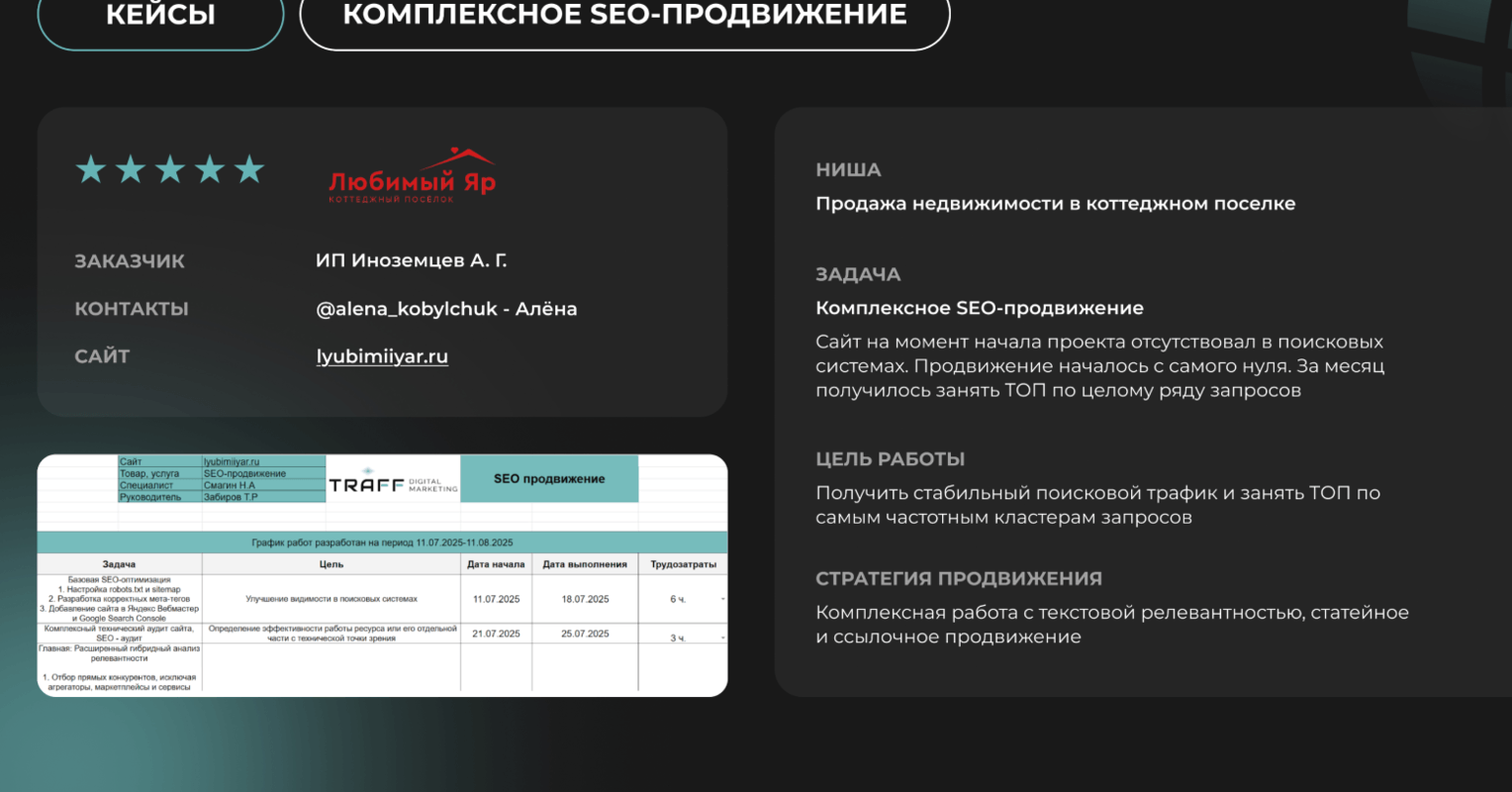Click 'Продажа недвижимости в коттеджном поселке' text
This screenshot has width=1512, height=792.
pyautogui.click(x=1055, y=204)
